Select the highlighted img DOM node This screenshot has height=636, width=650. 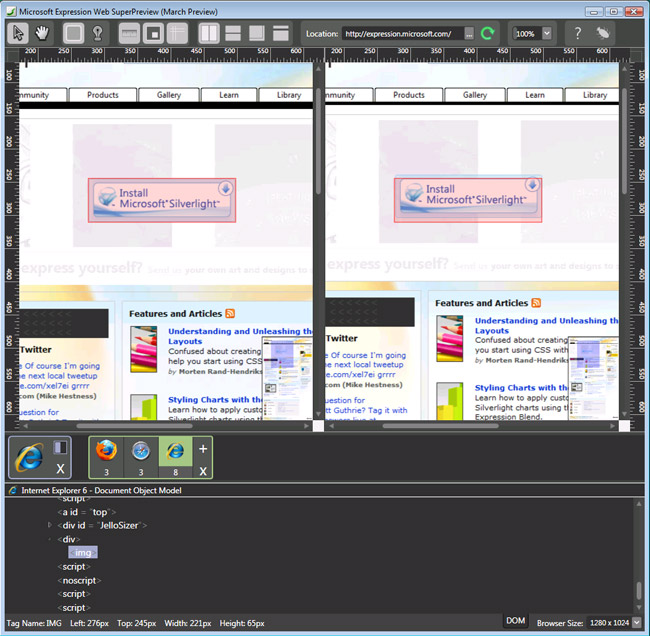(x=83, y=553)
